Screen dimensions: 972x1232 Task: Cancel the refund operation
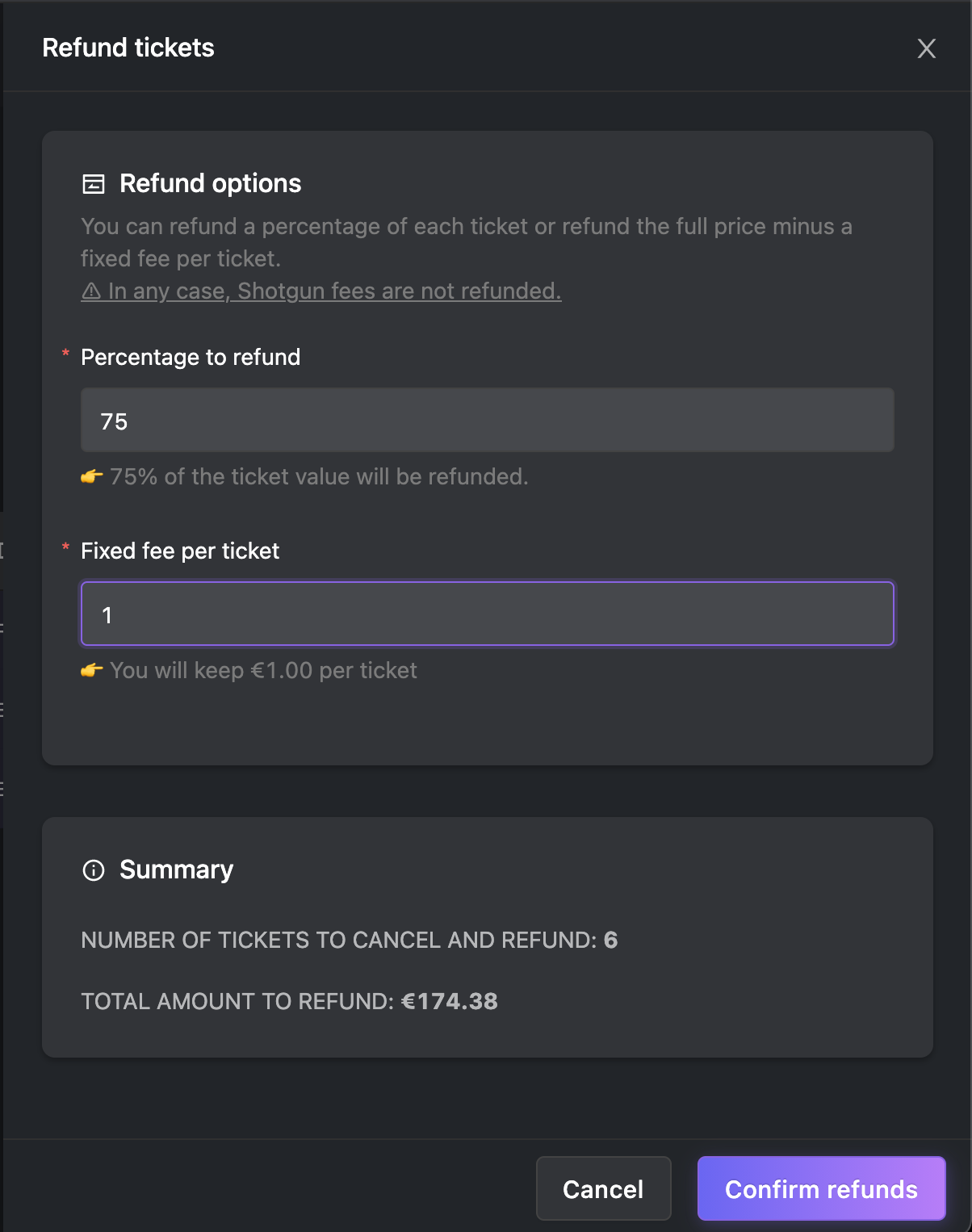tap(604, 1188)
